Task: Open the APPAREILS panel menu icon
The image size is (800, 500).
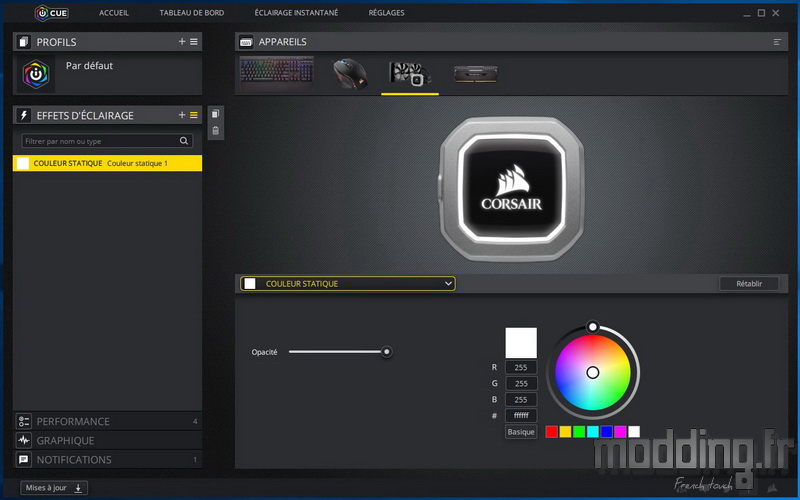Action: click(777, 42)
